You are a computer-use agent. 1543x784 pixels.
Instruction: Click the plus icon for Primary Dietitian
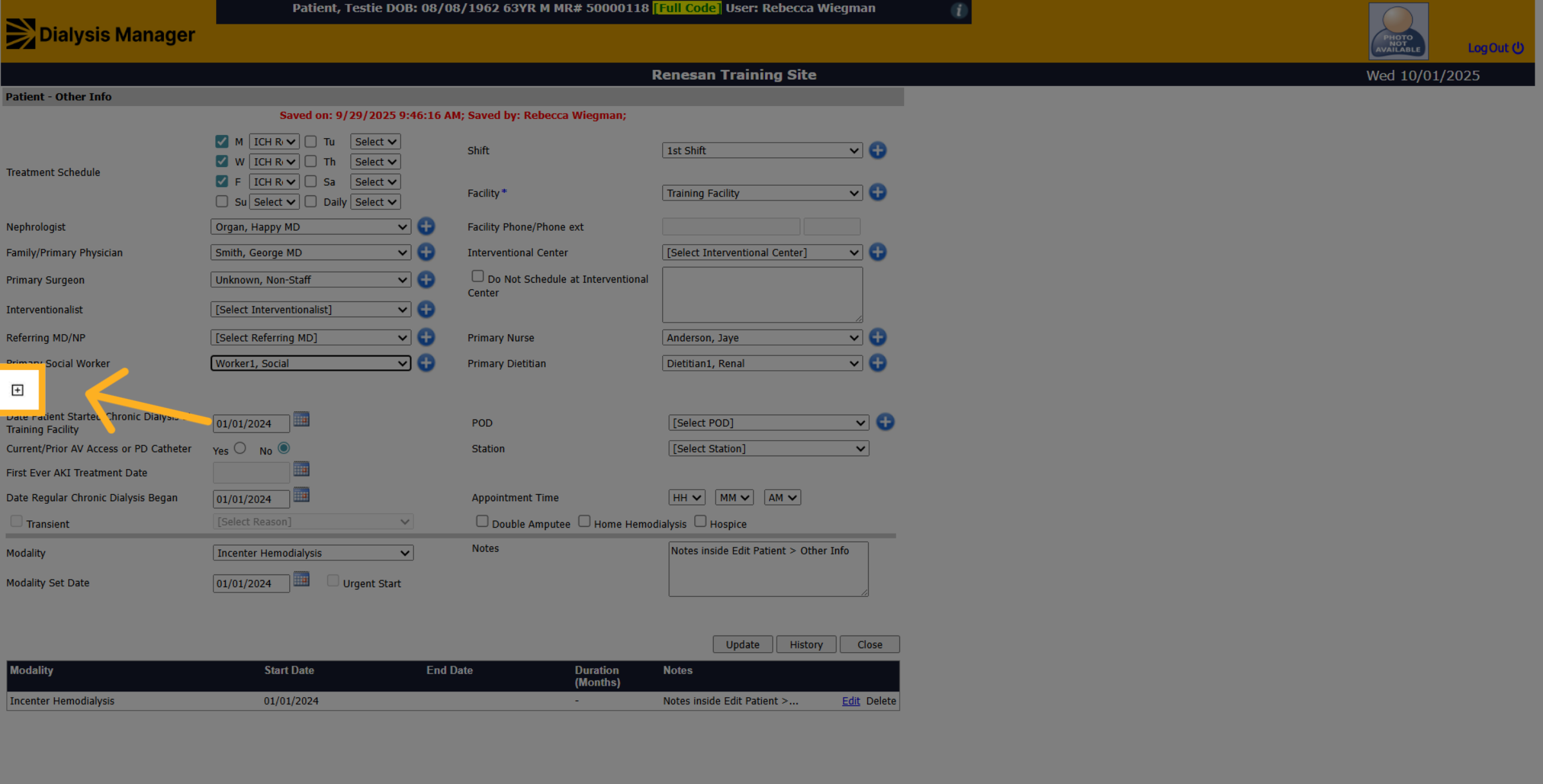click(878, 362)
